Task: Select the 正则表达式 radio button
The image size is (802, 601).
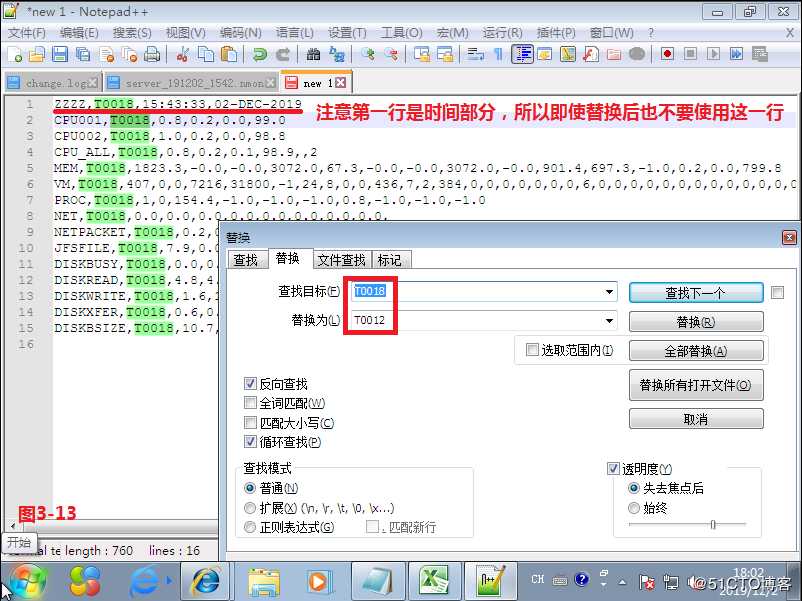Action: (x=250, y=527)
